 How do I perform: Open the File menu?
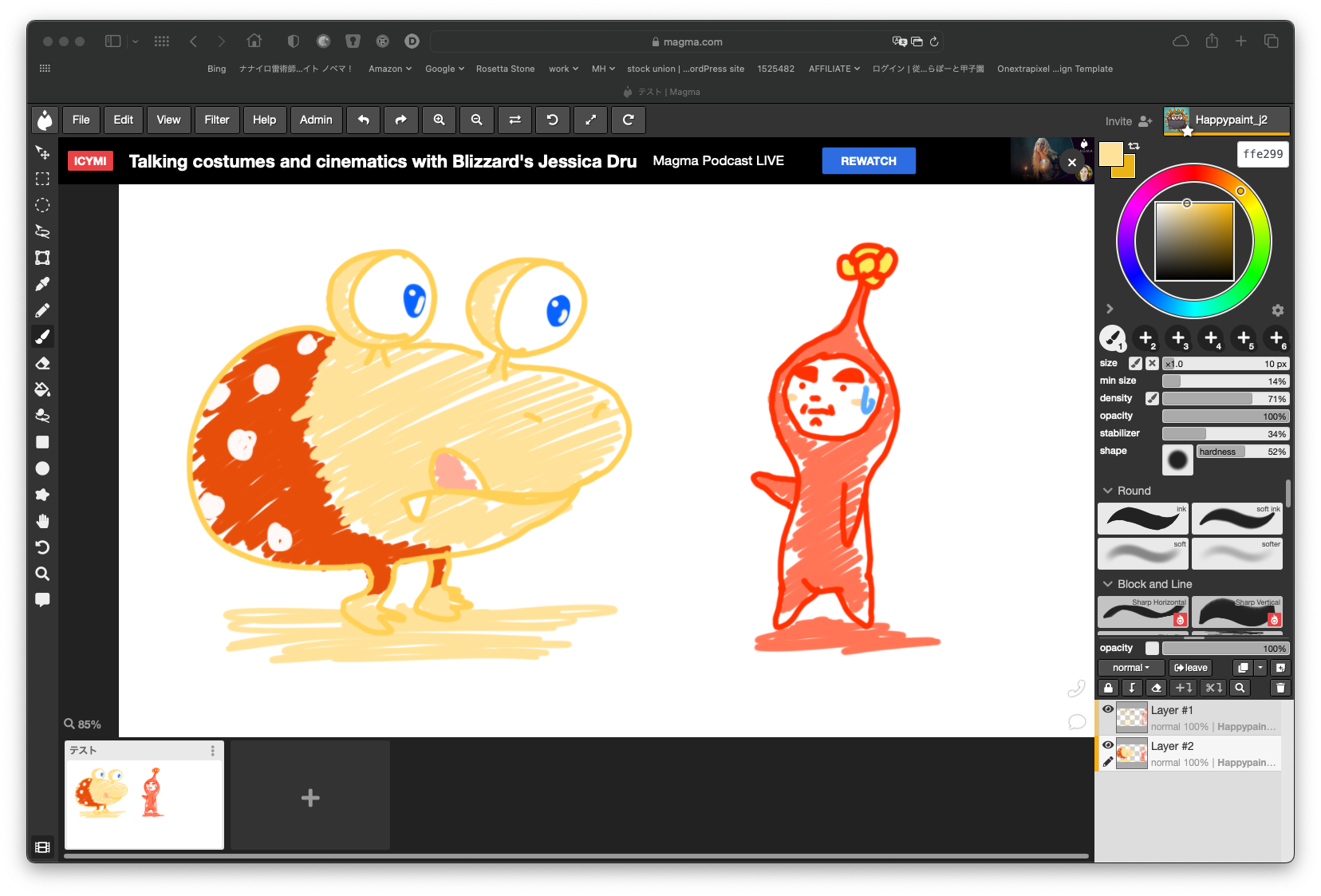(81, 120)
